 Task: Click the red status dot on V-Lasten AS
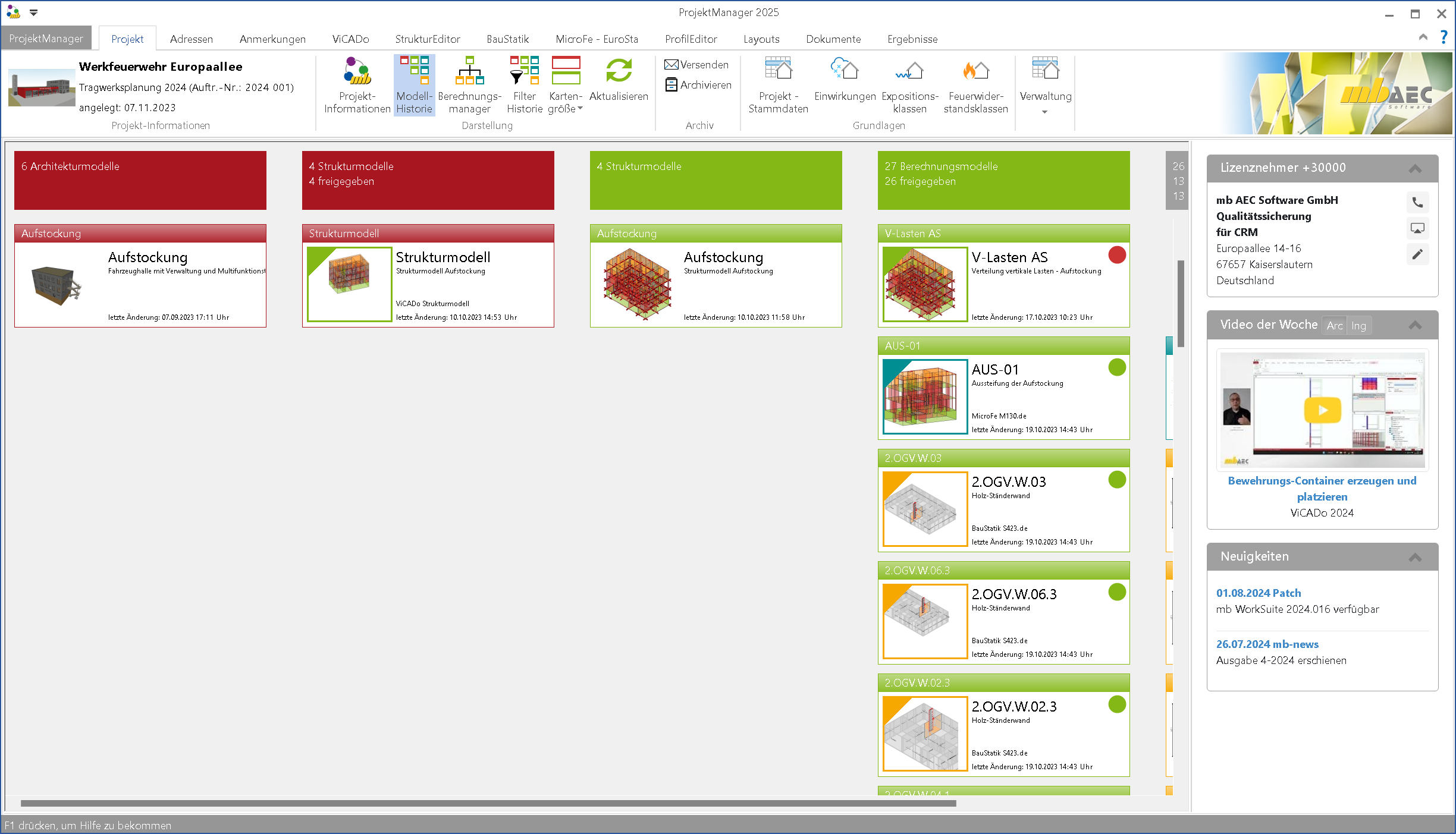1117,255
